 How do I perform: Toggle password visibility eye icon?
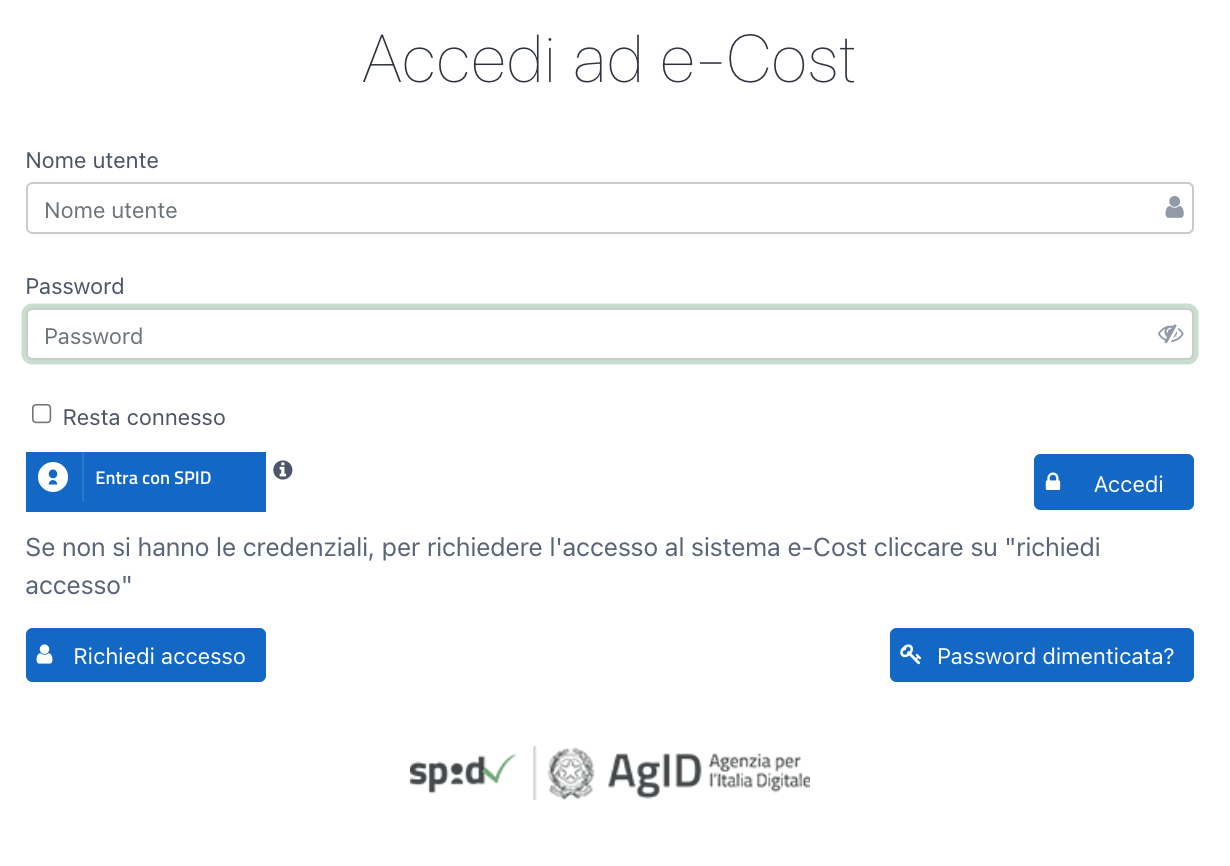(x=1171, y=334)
